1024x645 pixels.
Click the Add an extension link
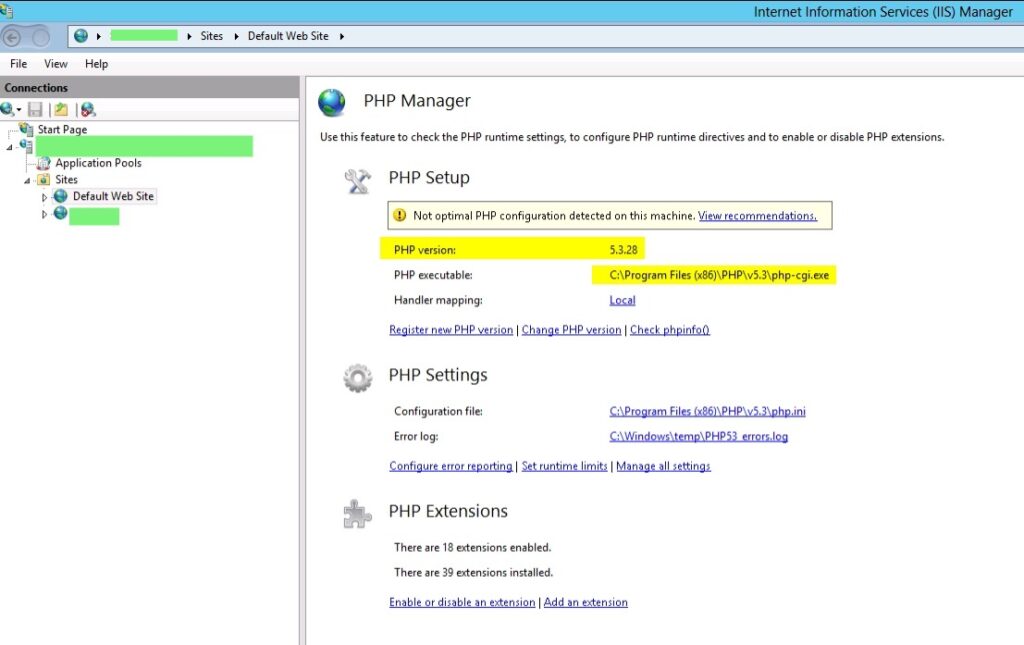586,602
